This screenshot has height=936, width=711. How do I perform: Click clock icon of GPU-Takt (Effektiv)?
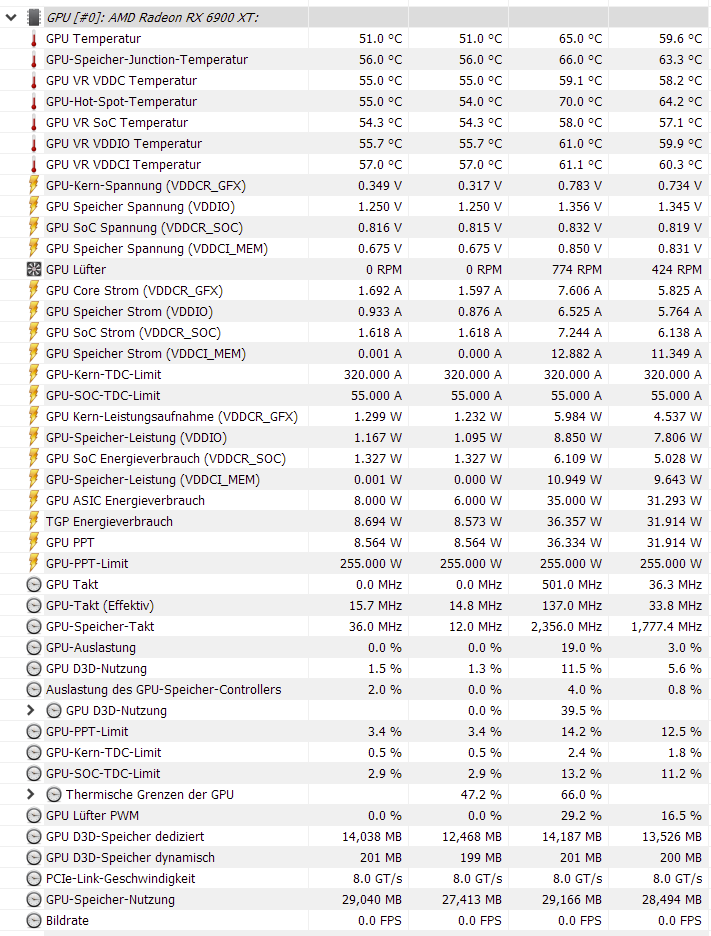(34, 605)
